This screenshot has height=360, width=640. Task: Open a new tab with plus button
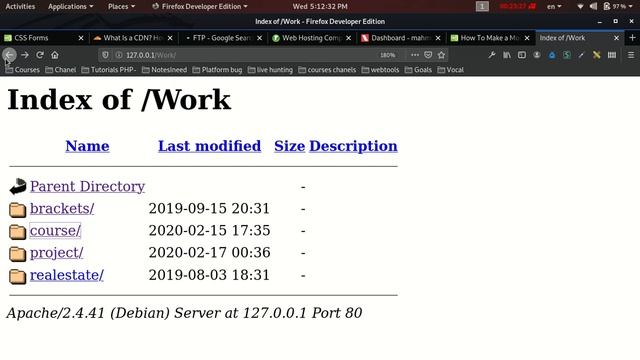pyautogui.click(x=632, y=38)
